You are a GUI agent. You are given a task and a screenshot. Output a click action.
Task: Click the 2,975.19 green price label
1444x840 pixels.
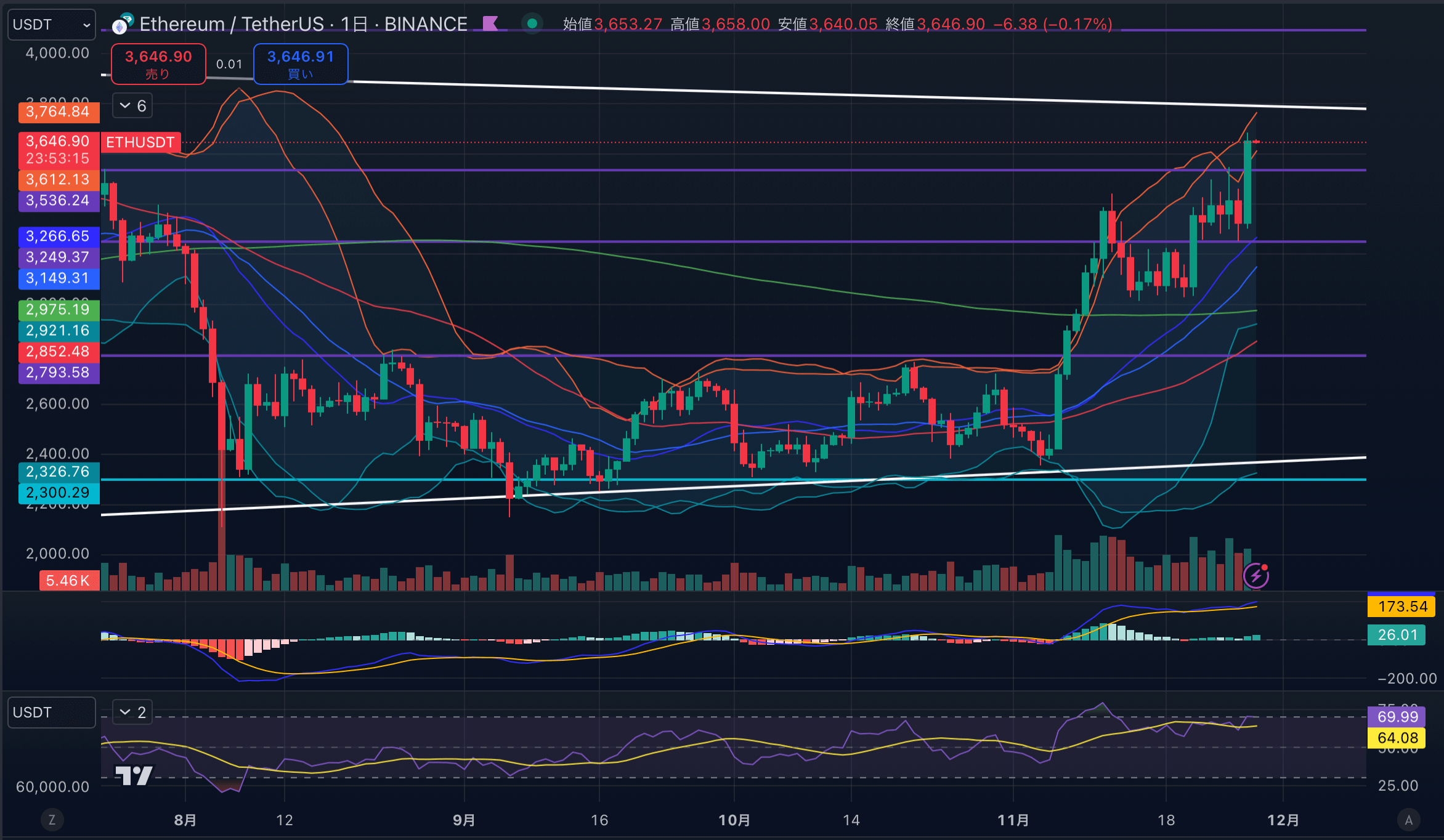click(59, 310)
